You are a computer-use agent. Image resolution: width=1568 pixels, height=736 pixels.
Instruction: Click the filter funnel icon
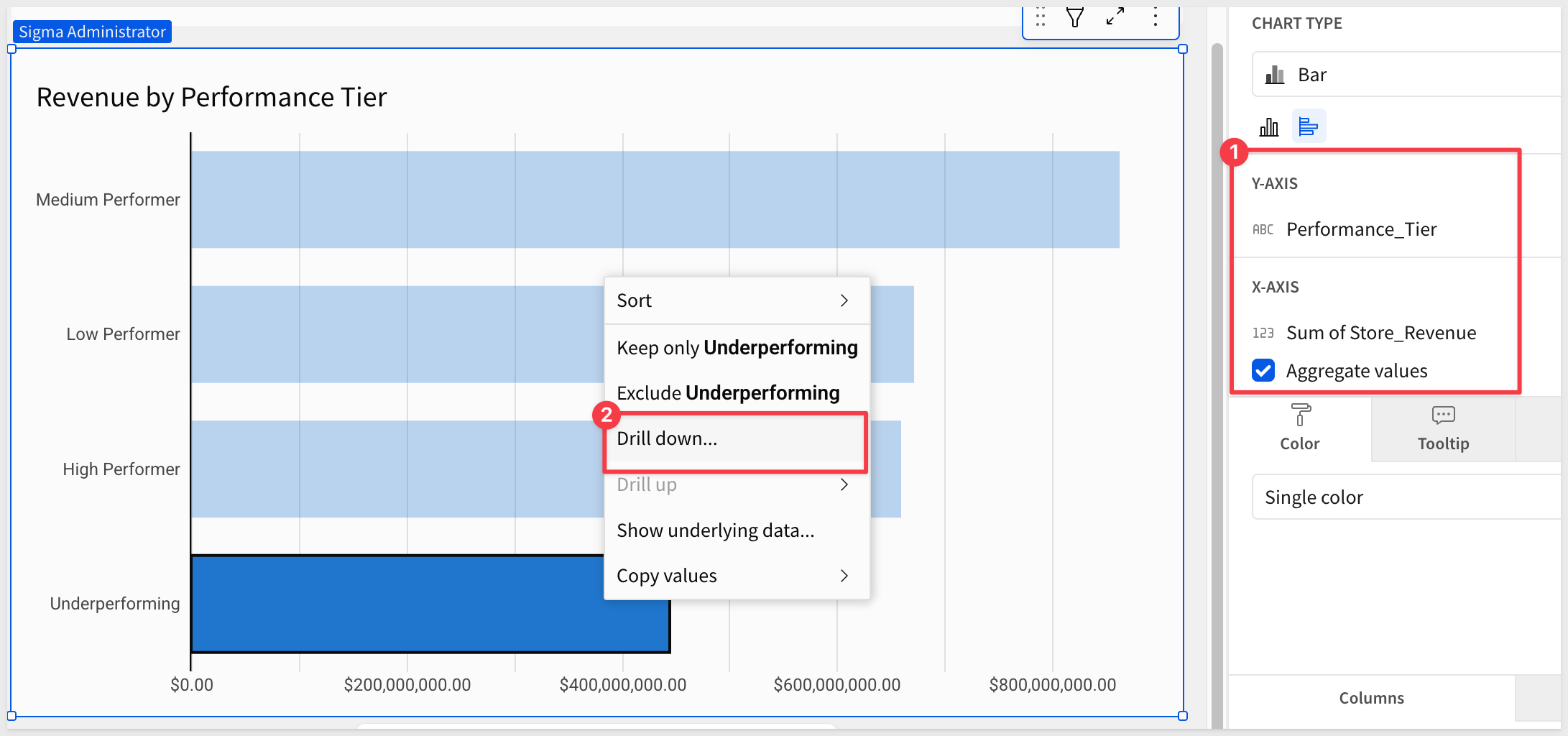[x=1074, y=17]
